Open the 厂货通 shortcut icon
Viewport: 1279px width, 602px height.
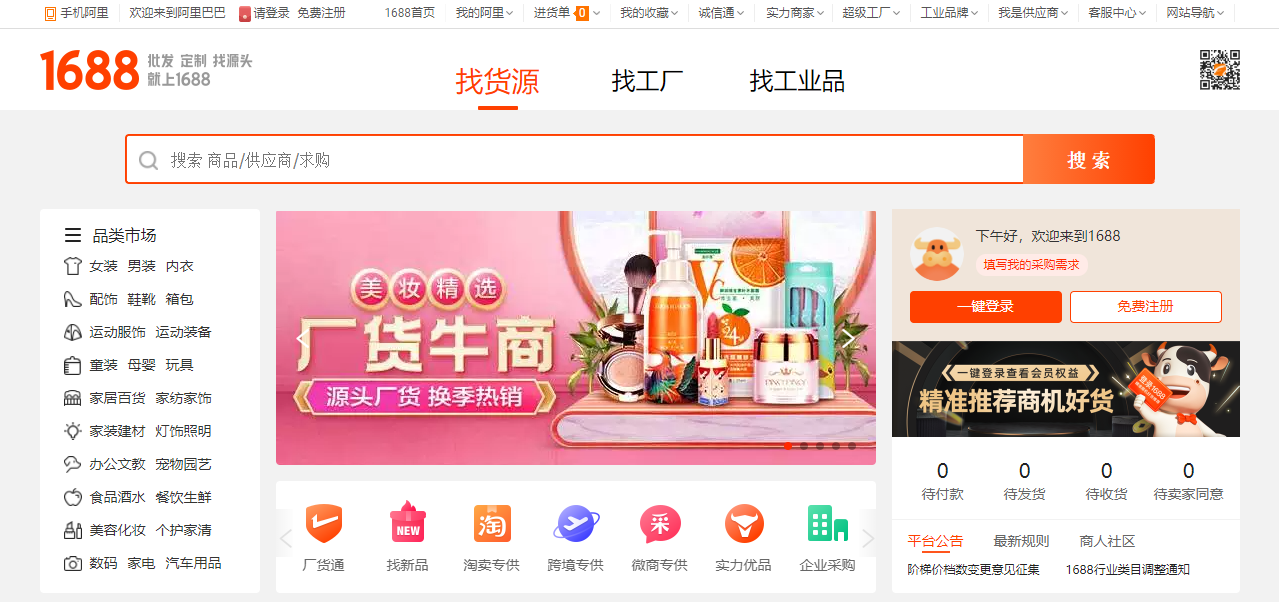pos(323,523)
